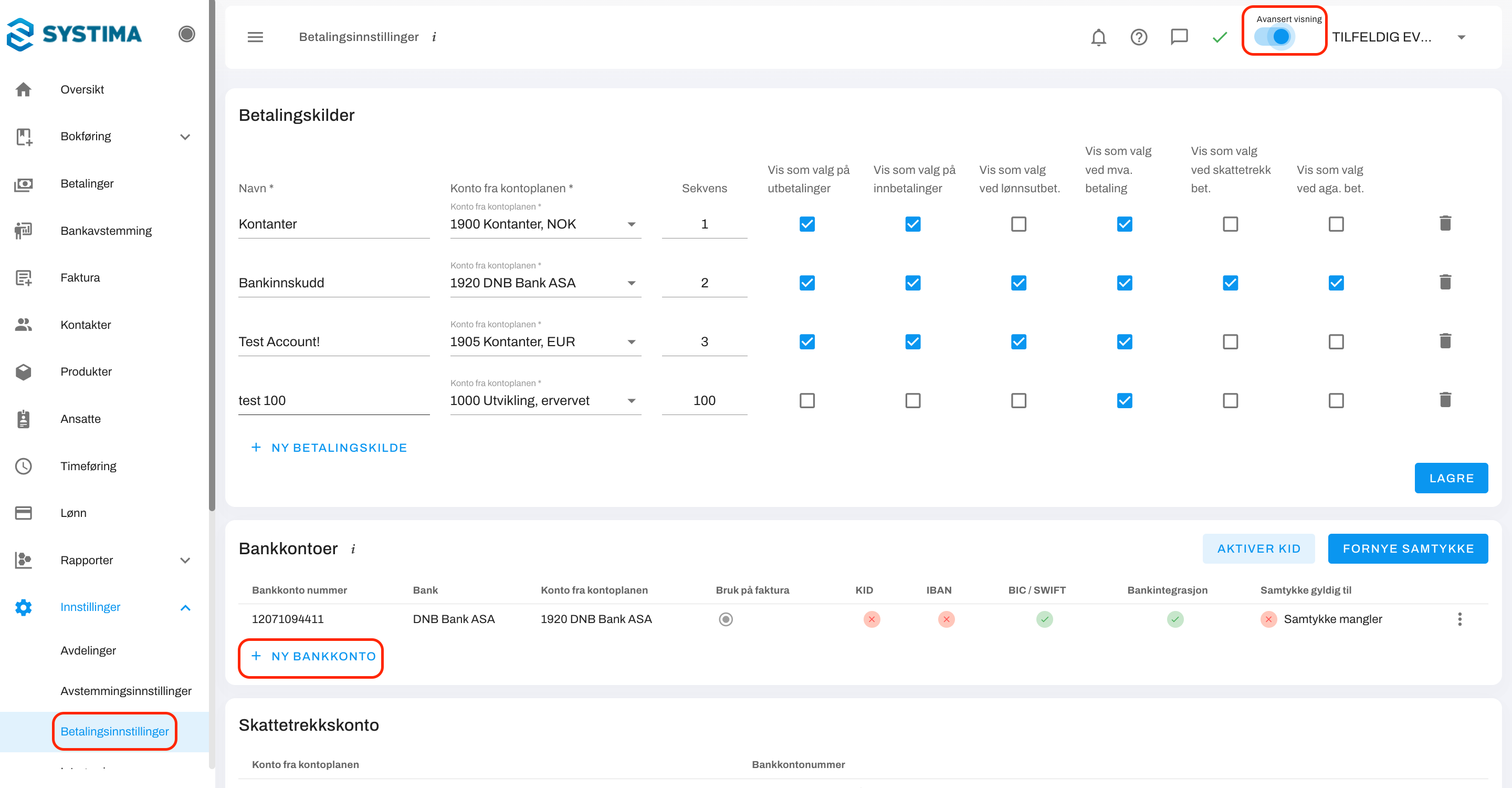Click the LAGRE button
Screen dimensions: 1512x788
pos(1451,478)
